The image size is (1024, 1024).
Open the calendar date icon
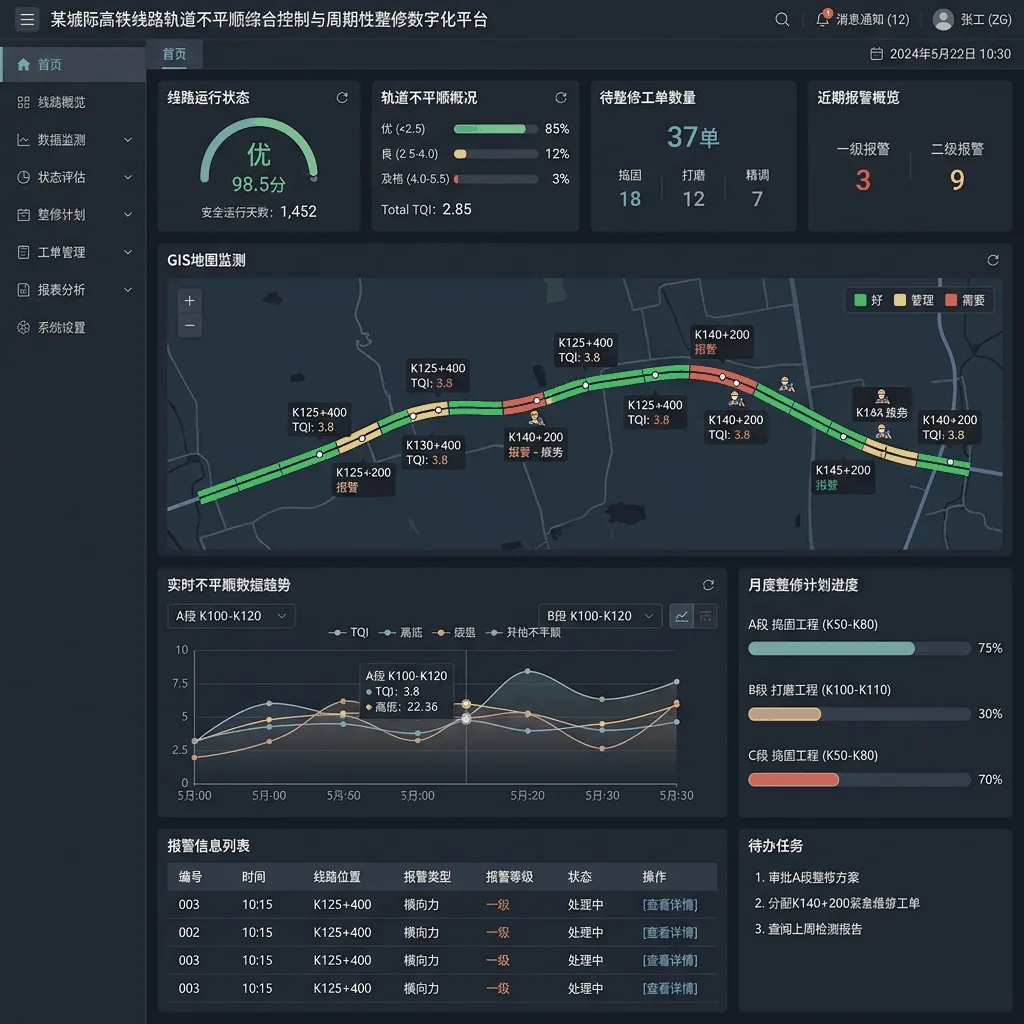[876, 54]
